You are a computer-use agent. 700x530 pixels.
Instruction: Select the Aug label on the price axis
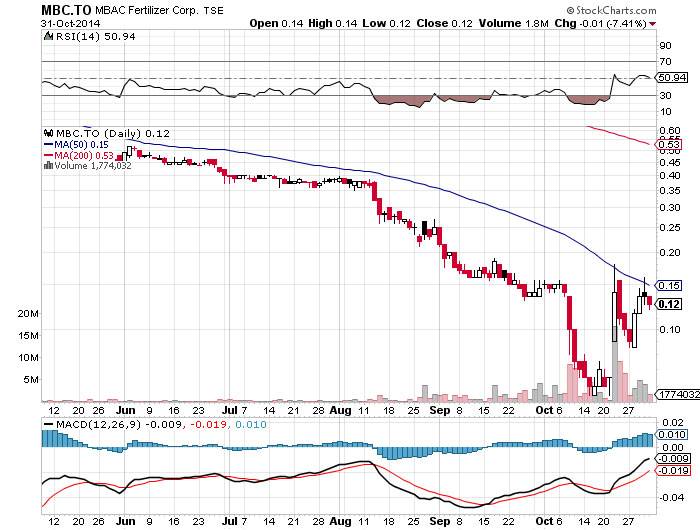[x=341, y=410]
